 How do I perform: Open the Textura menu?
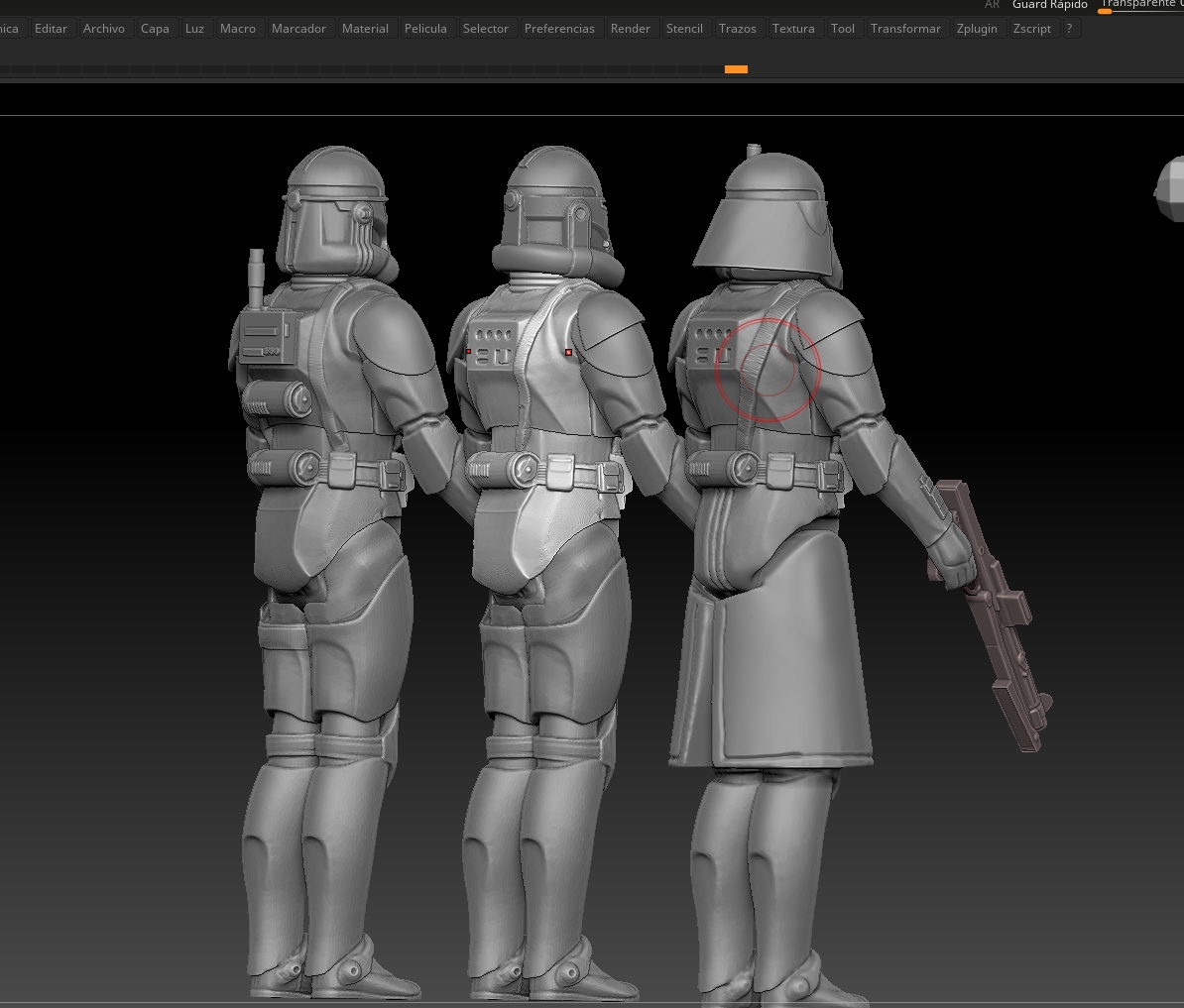point(793,29)
